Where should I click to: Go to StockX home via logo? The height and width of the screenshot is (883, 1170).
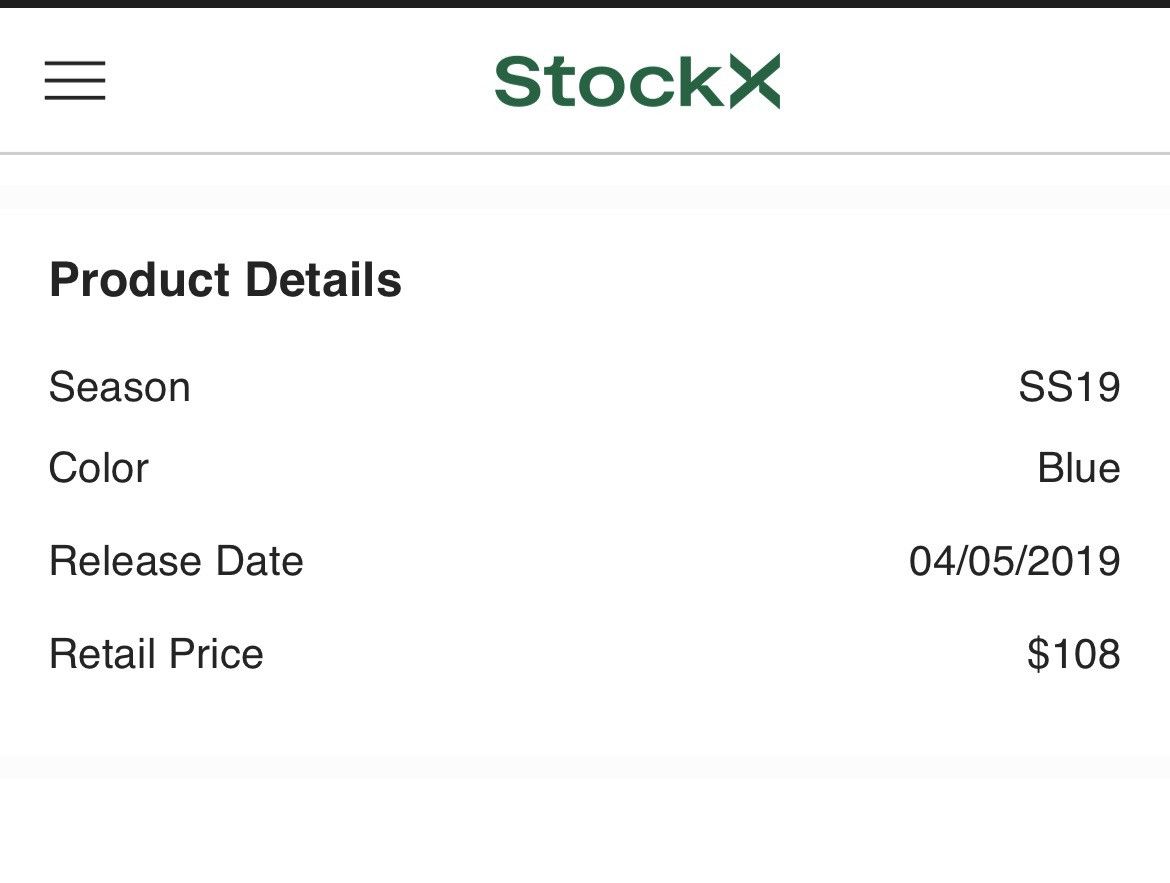click(x=638, y=81)
